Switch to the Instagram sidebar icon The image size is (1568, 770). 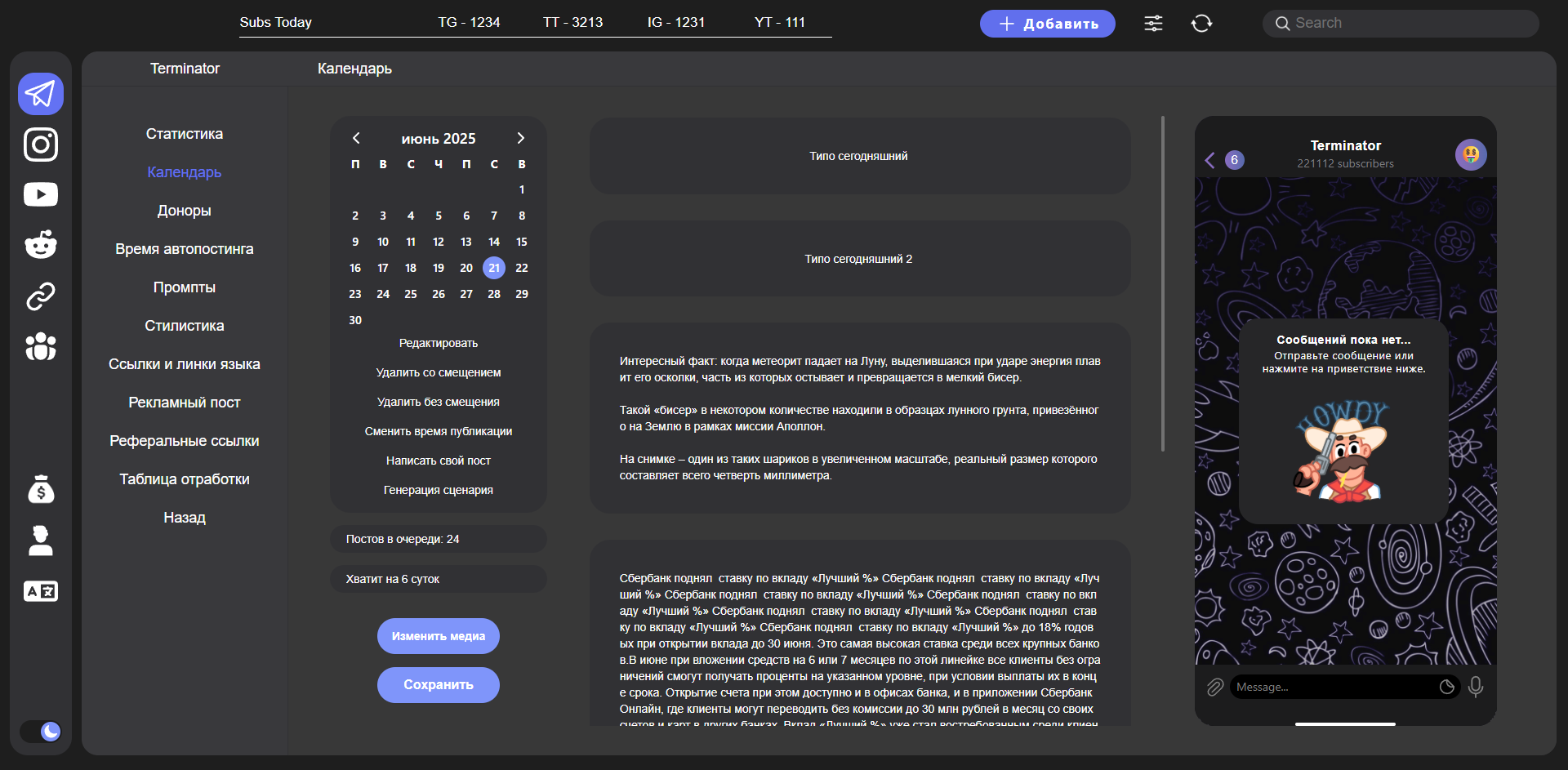(41, 145)
